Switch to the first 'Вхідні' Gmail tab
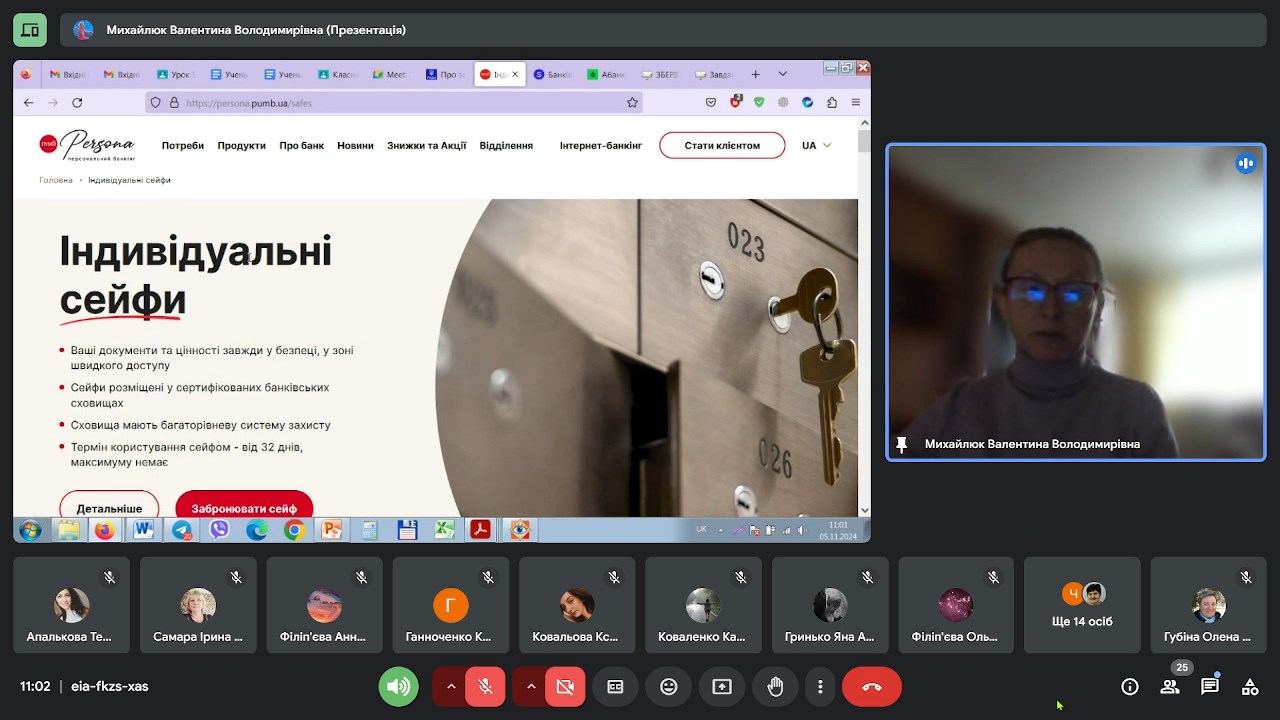This screenshot has width=1280, height=720. coord(67,74)
